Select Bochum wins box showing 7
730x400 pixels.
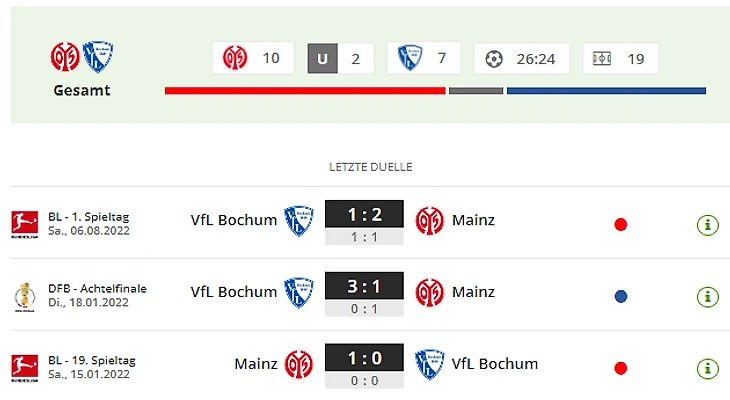point(423,58)
